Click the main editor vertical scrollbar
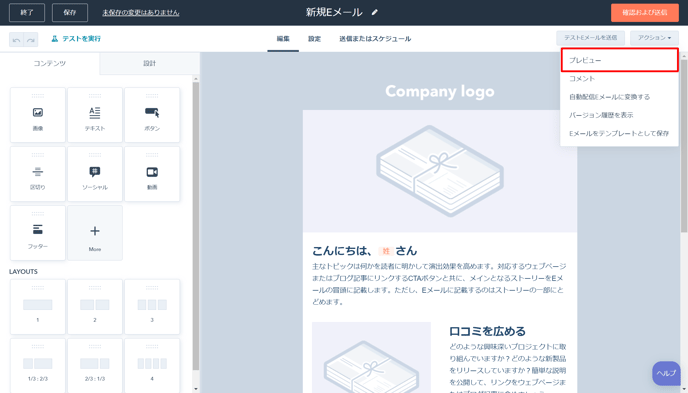 pos(684,145)
